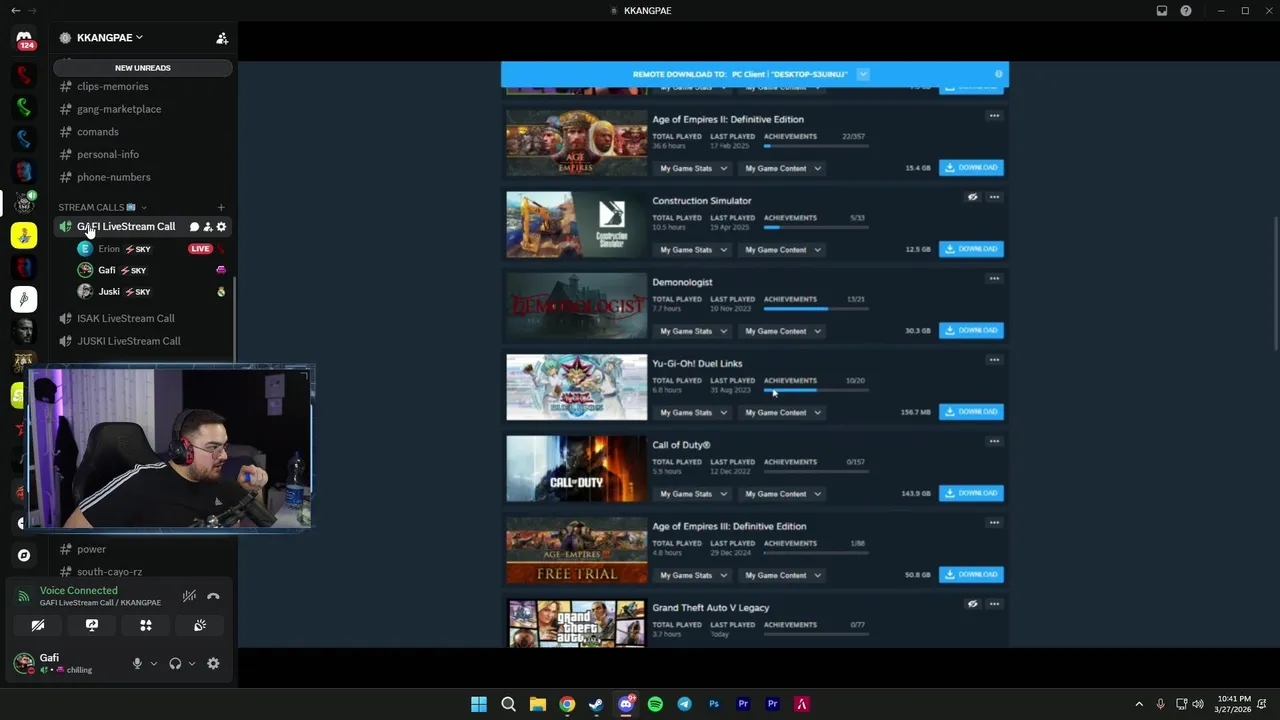
Task: Download Construction Simulator
Action: click(x=971, y=249)
